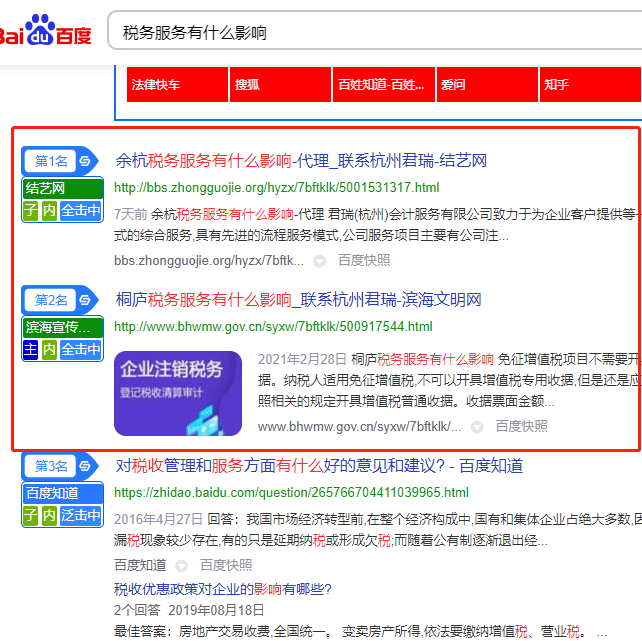Click 主 tag under 滨海宣传

30,350
